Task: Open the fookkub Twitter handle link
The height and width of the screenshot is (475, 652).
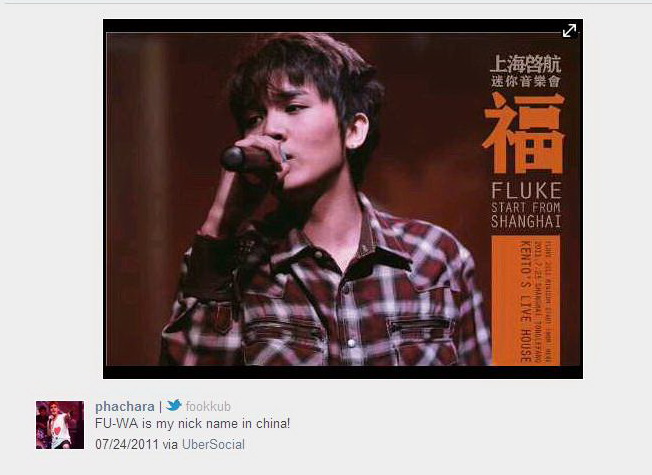Action: [208, 406]
